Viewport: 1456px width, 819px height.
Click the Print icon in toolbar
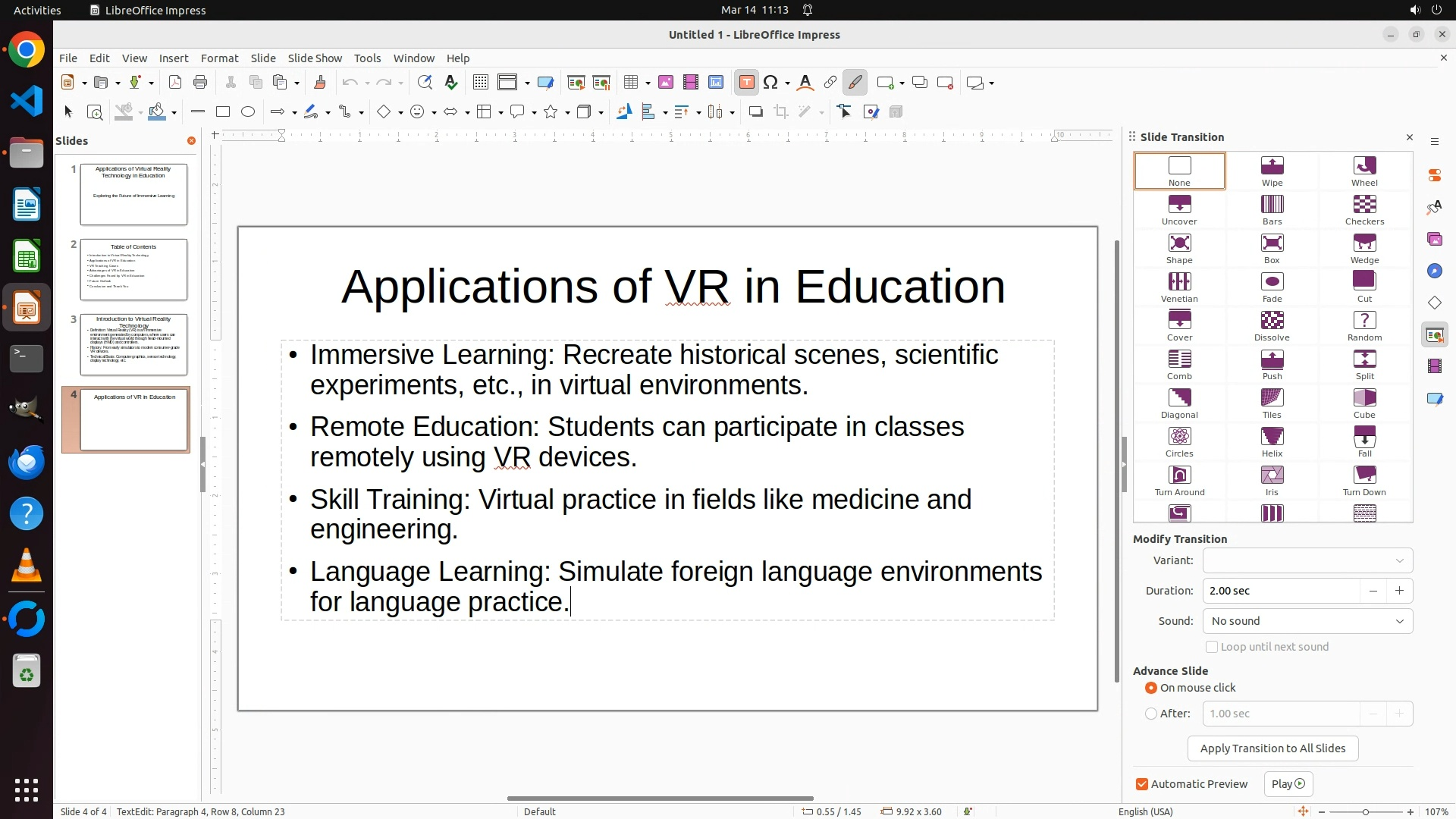tap(200, 83)
